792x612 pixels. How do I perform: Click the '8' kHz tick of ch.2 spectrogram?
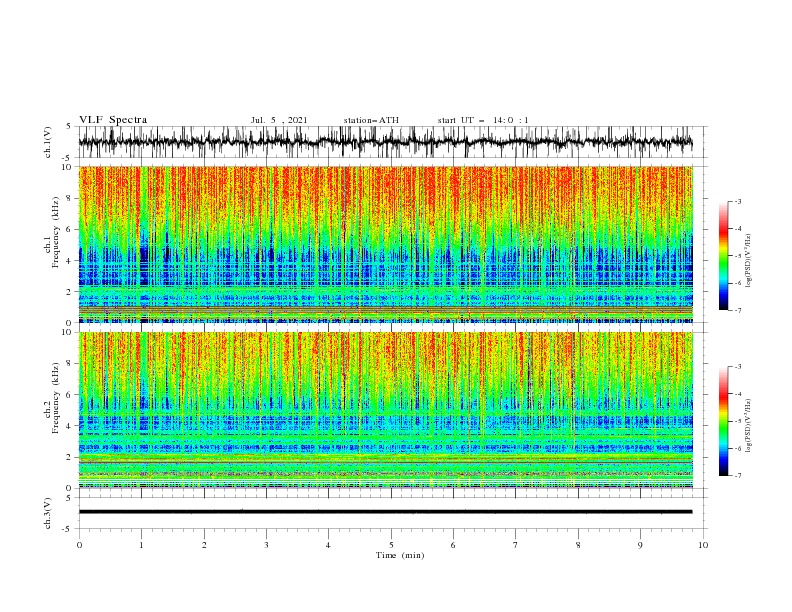point(70,364)
